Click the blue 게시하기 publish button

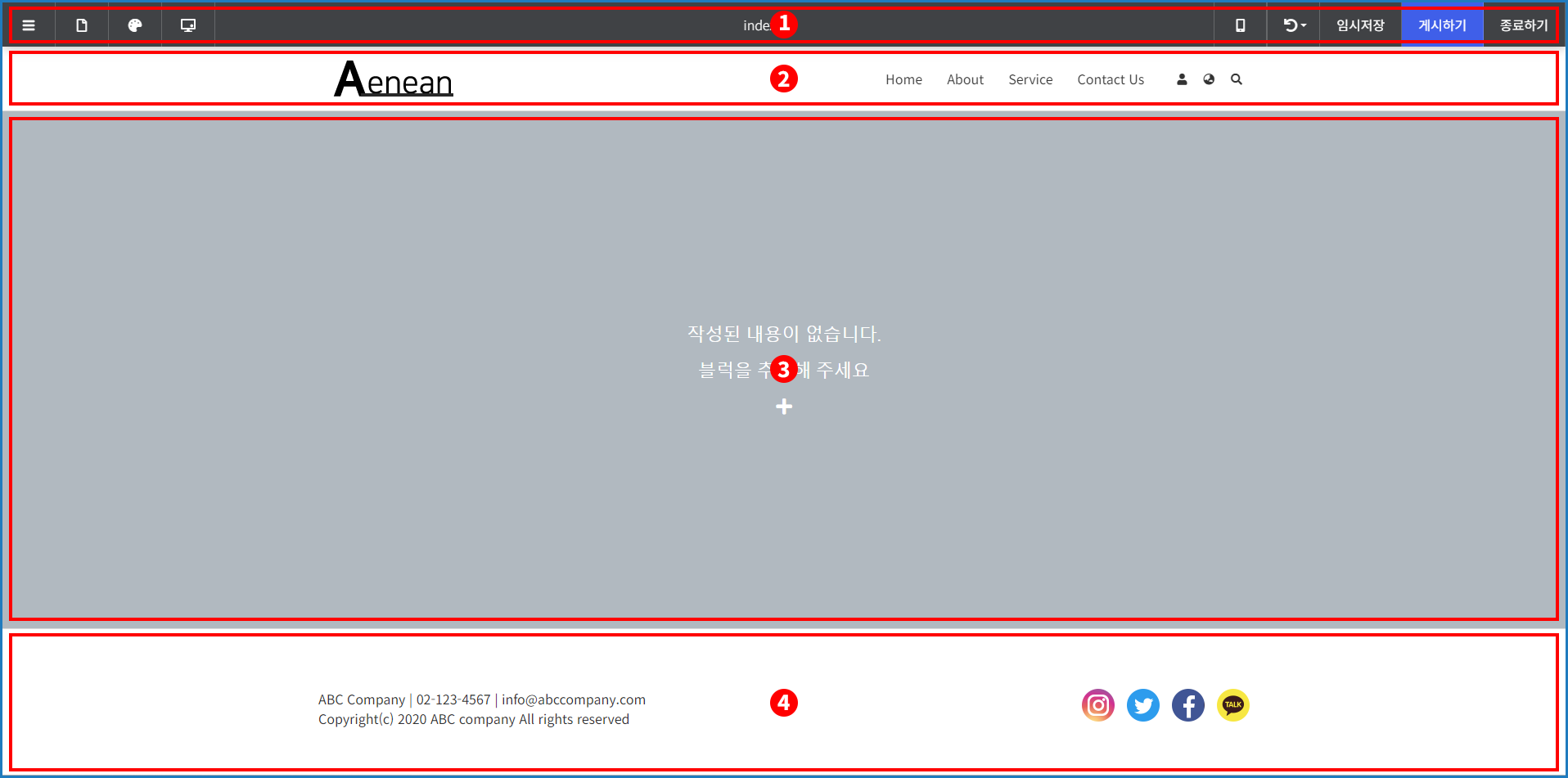1442,25
